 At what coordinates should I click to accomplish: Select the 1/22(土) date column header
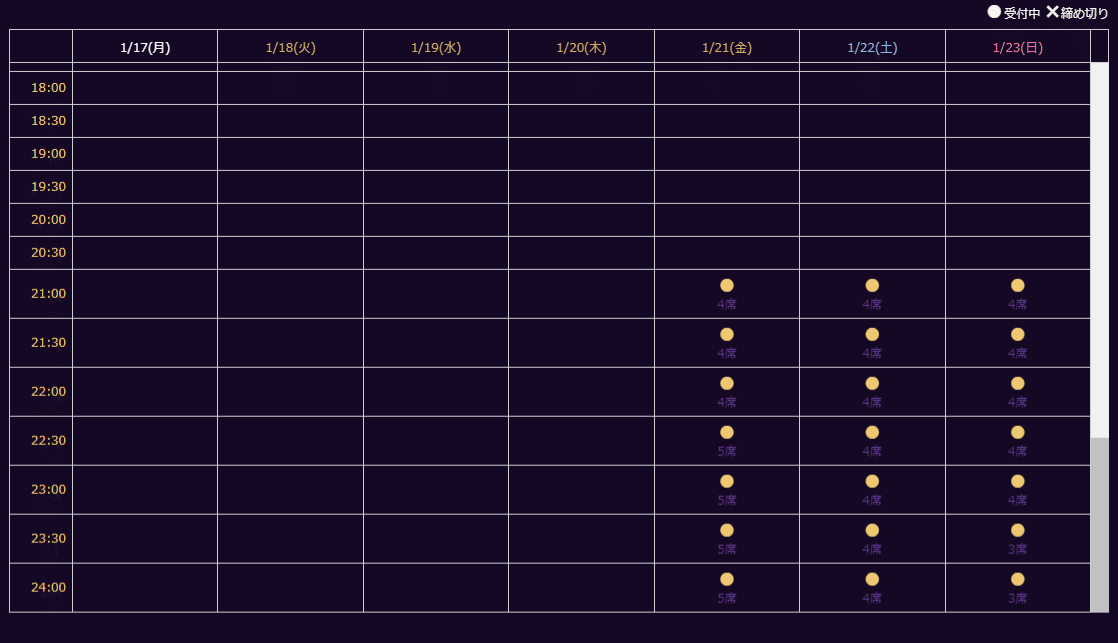point(872,47)
